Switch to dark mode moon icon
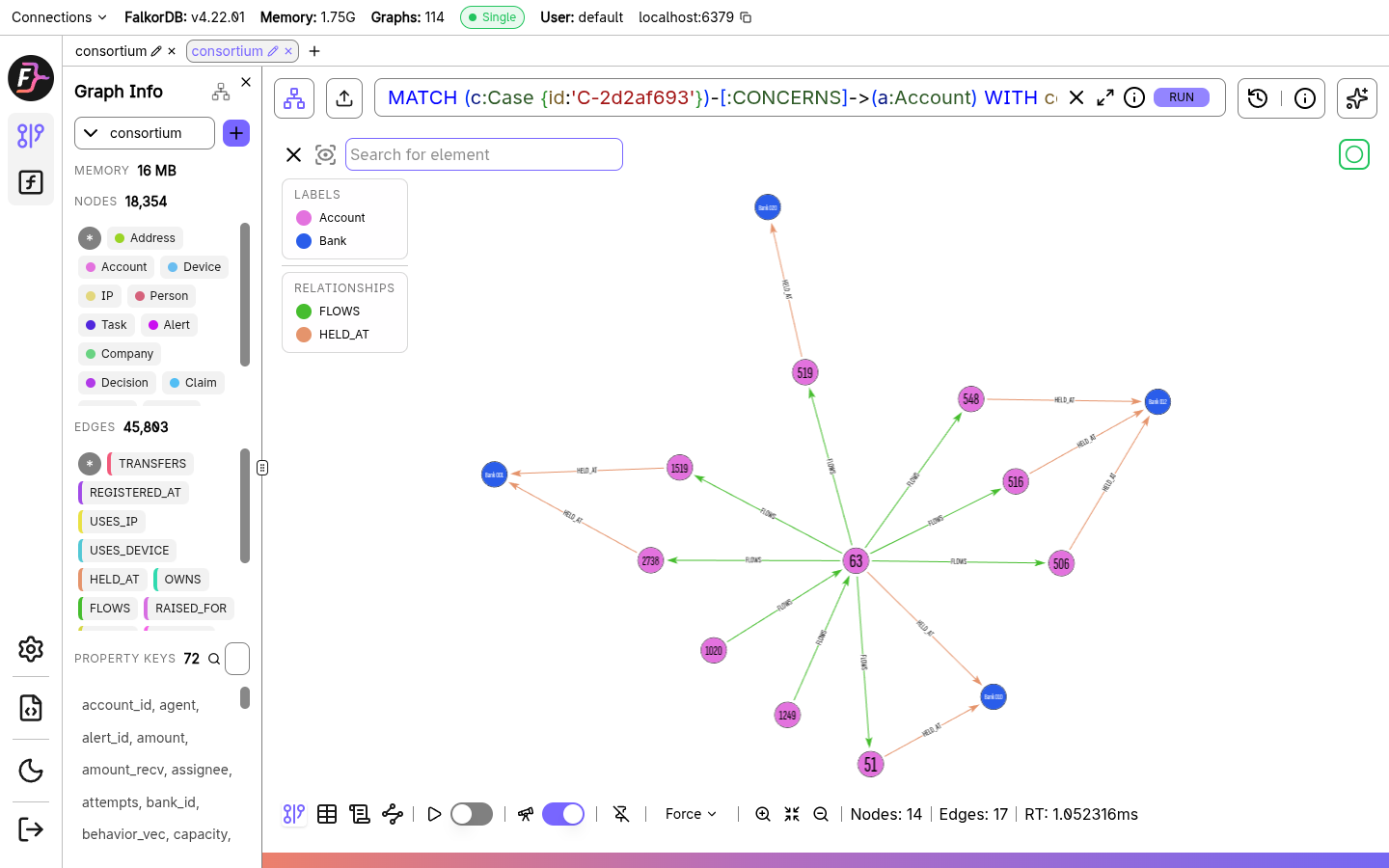 [x=31, y=771]
